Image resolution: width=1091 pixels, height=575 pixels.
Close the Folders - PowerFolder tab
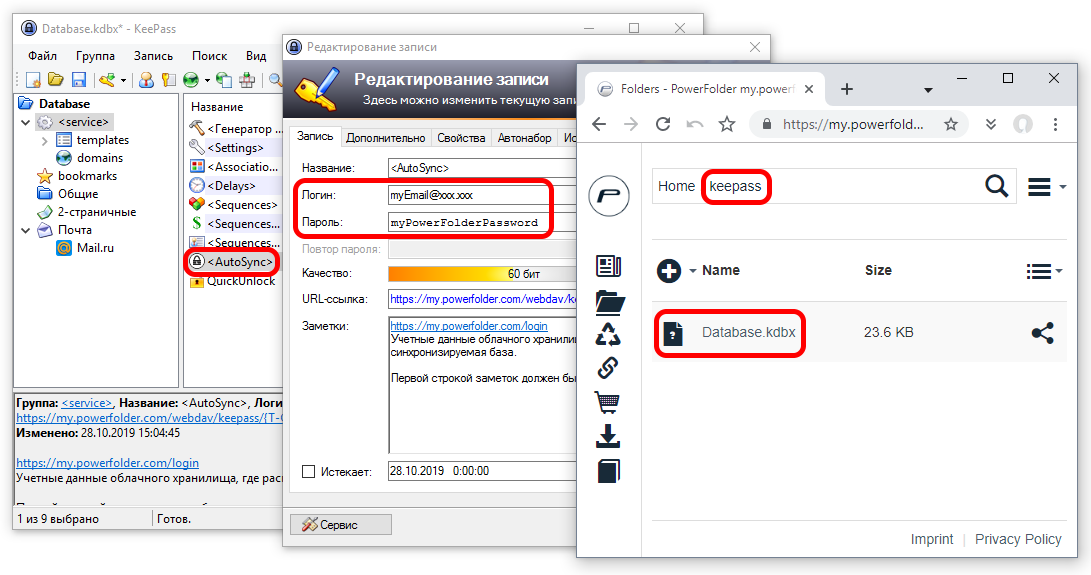click(x=809, y=89)
